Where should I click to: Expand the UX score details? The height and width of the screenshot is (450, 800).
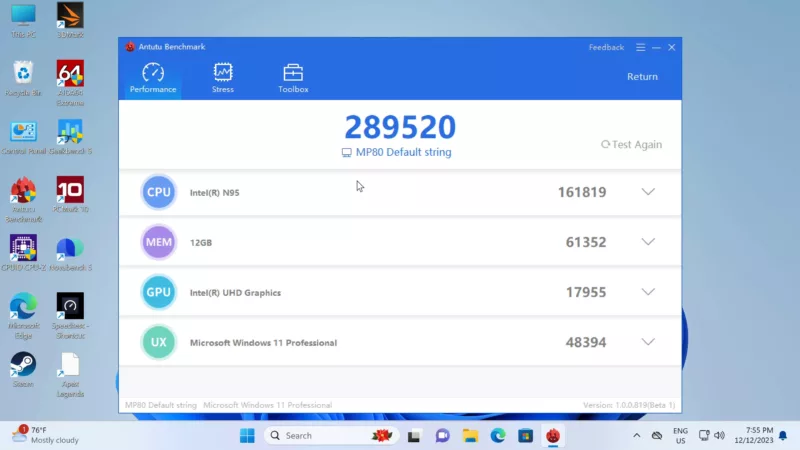648,342
